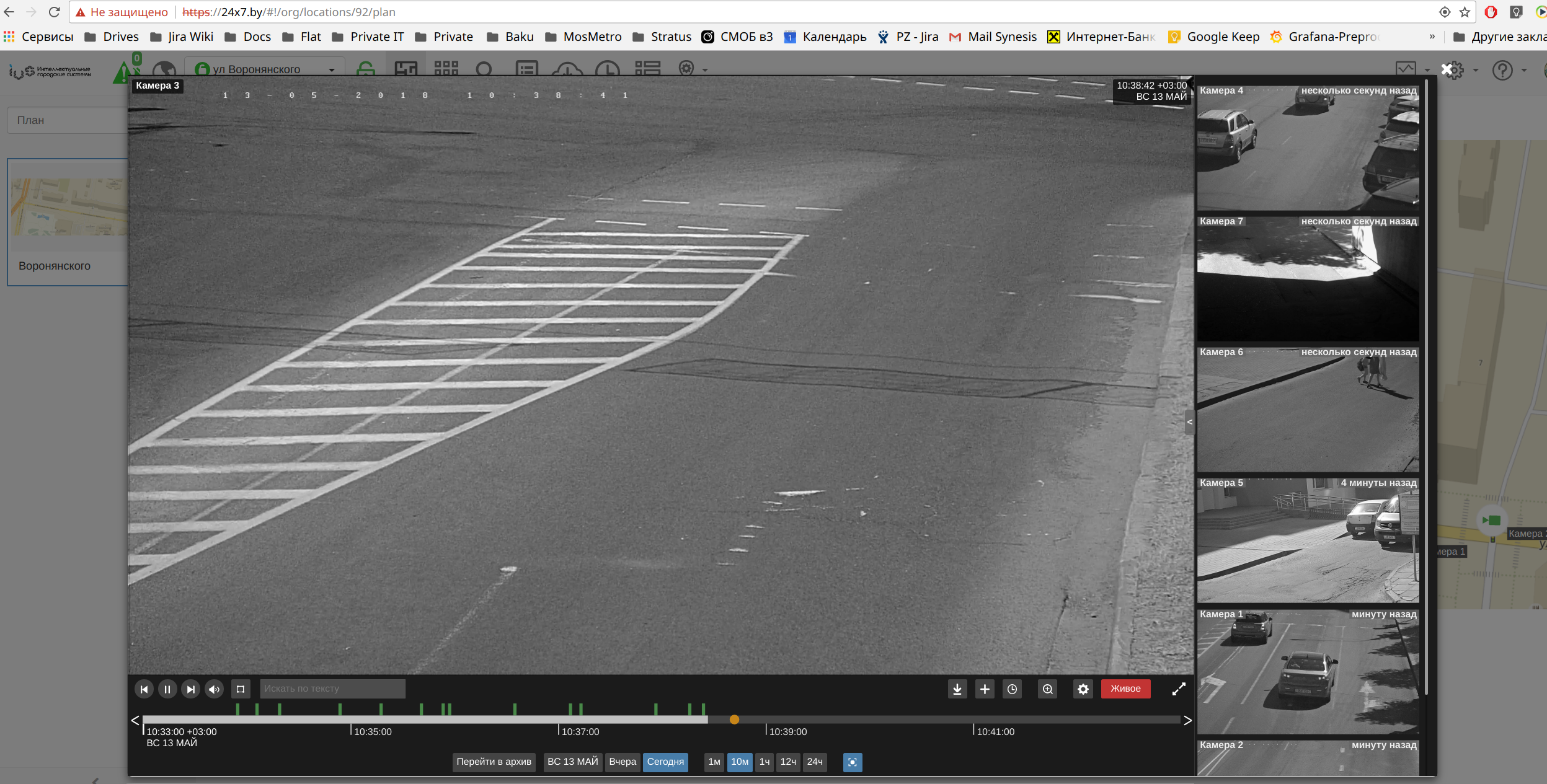Click the plus add icon in player
Viewport: 1547px width, 784px height.
tap(985, 689)
